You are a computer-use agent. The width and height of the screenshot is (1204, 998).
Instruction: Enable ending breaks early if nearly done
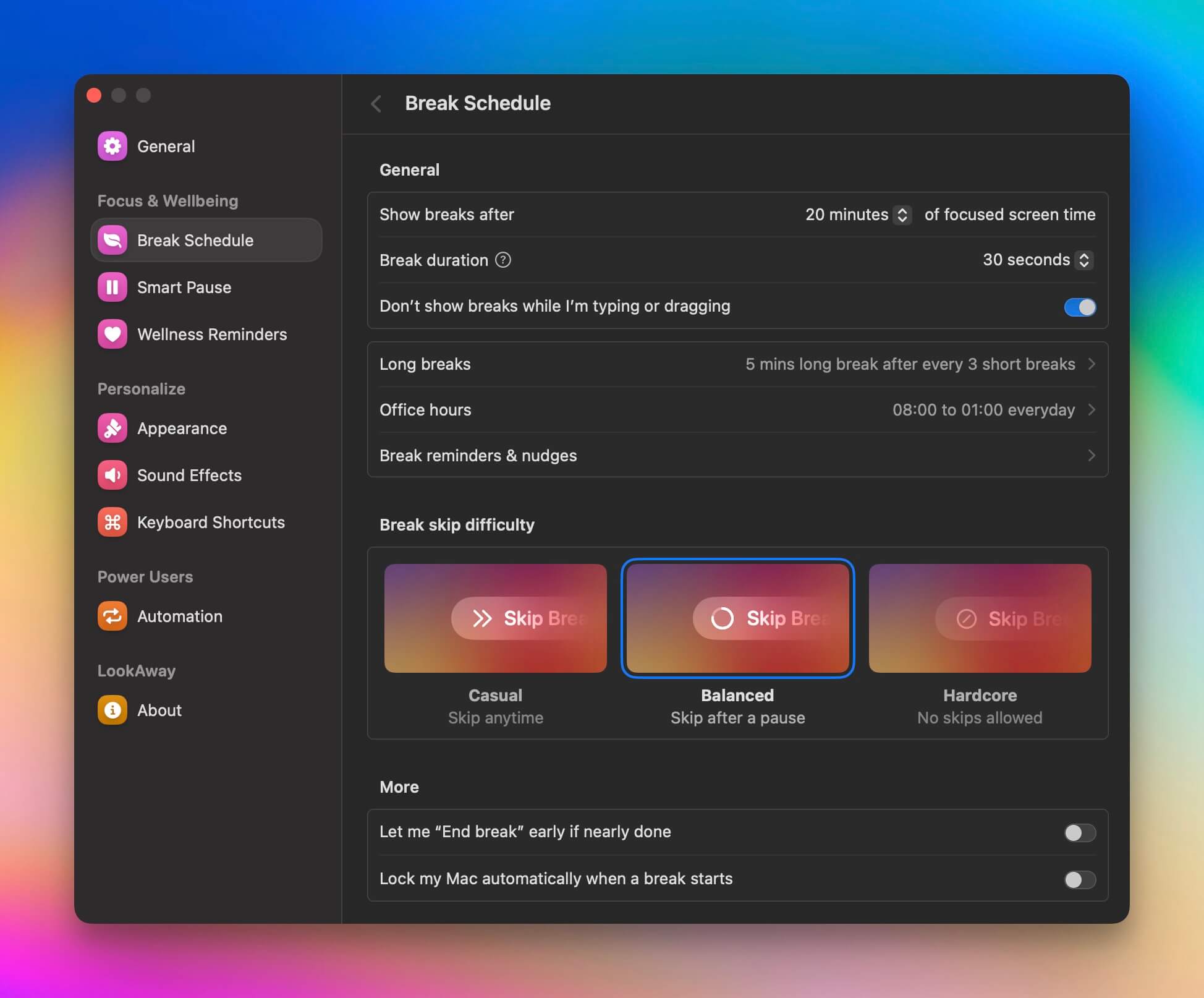pos(1079,832)
